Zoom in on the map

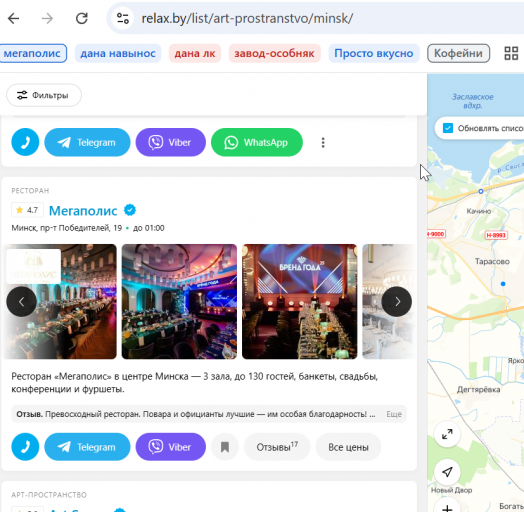(447, 507)
